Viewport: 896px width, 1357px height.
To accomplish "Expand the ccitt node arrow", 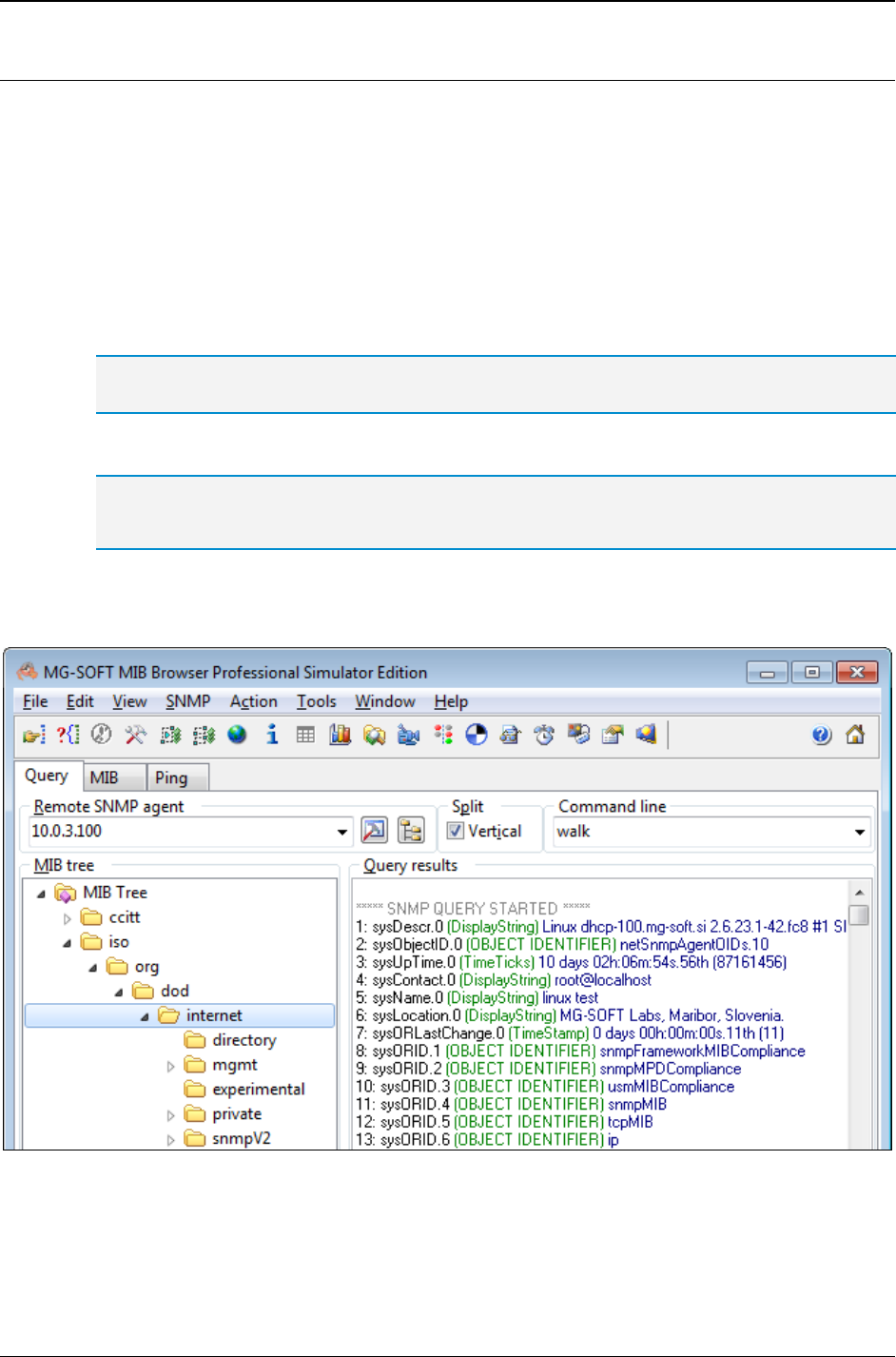I will pyautogui.click(x=67, y=918).
